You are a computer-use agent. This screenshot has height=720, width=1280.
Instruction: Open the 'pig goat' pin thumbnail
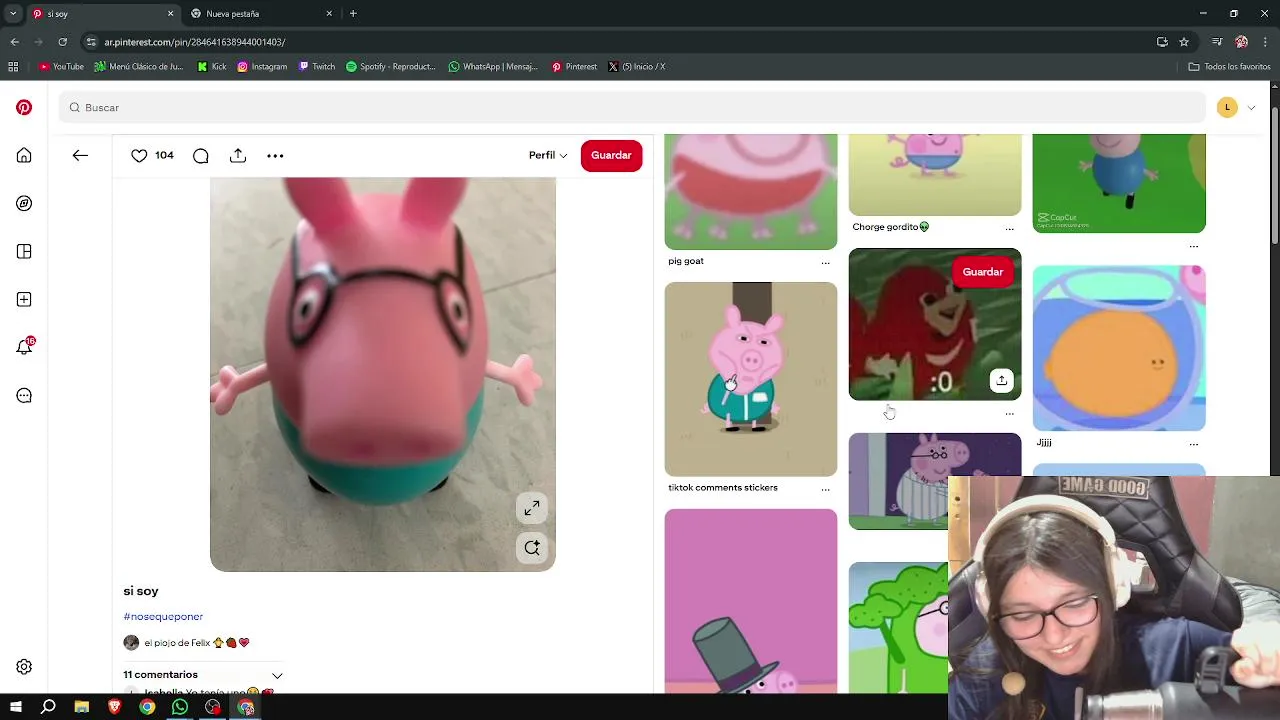[751, 192]
